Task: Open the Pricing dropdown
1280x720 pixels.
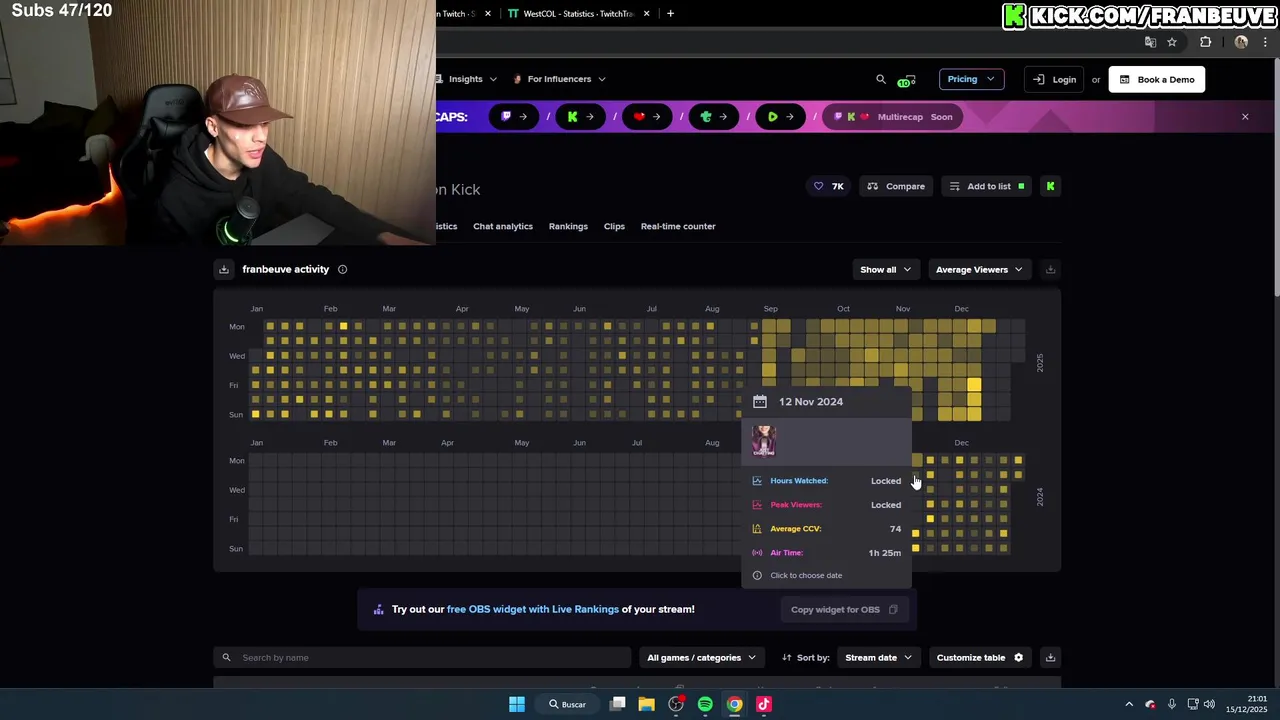Action: (971, 79)
